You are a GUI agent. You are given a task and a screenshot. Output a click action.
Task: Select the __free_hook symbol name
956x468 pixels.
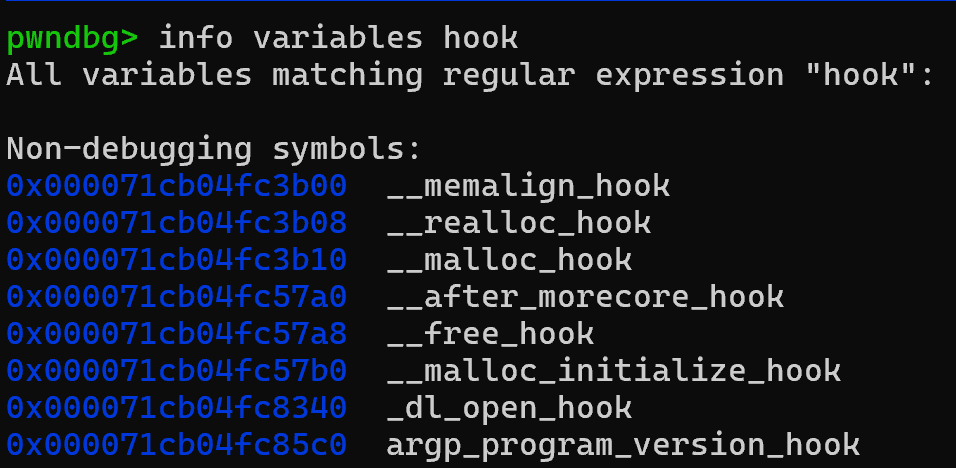point(490,334)
